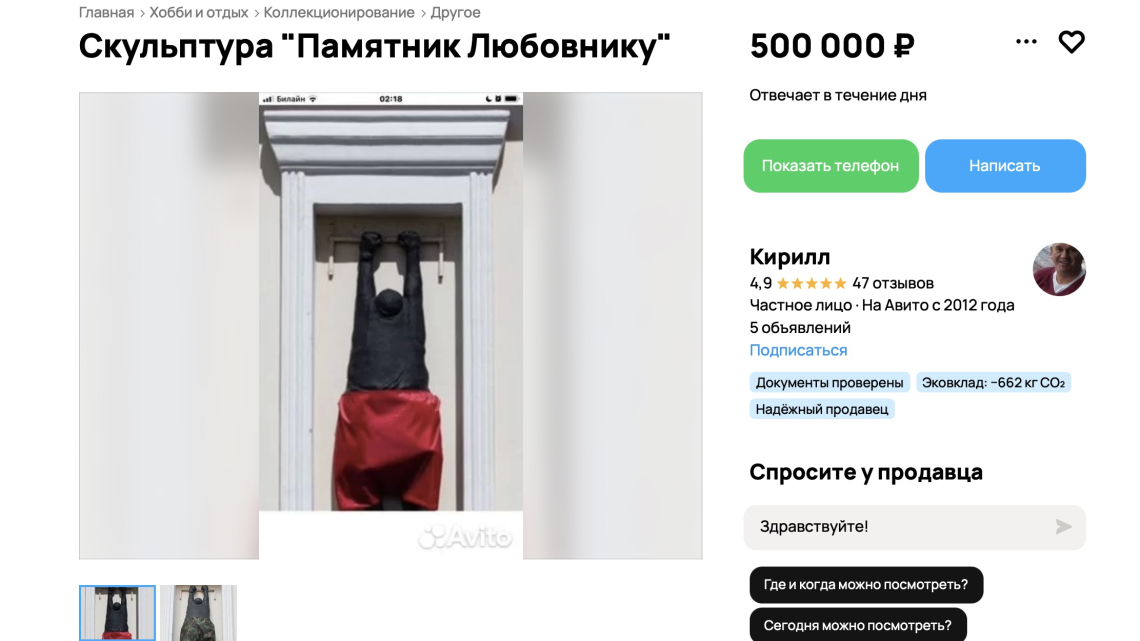Open seller Кирилл's avatar photo

click(1059, 270)
